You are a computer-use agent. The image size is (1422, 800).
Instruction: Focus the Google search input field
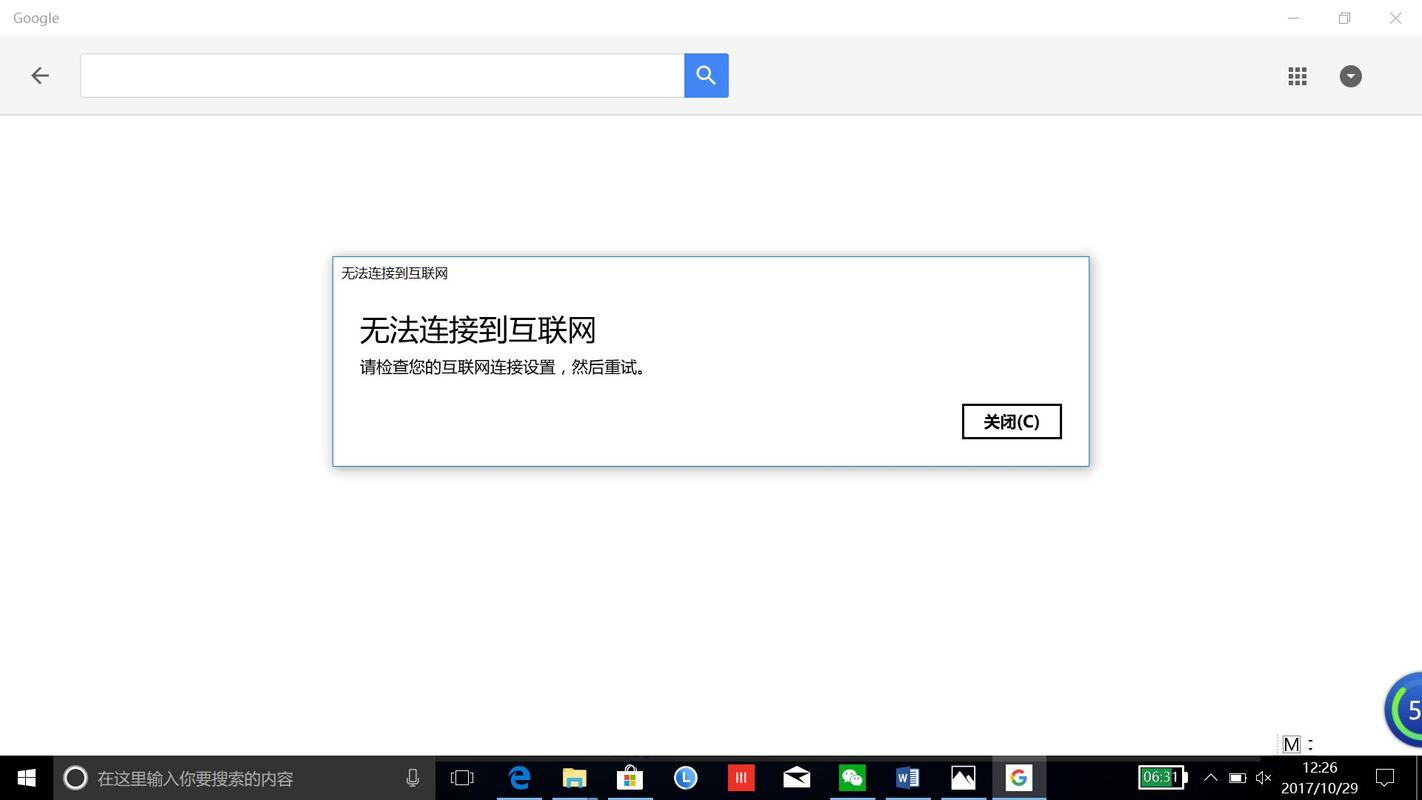point(382,76)
